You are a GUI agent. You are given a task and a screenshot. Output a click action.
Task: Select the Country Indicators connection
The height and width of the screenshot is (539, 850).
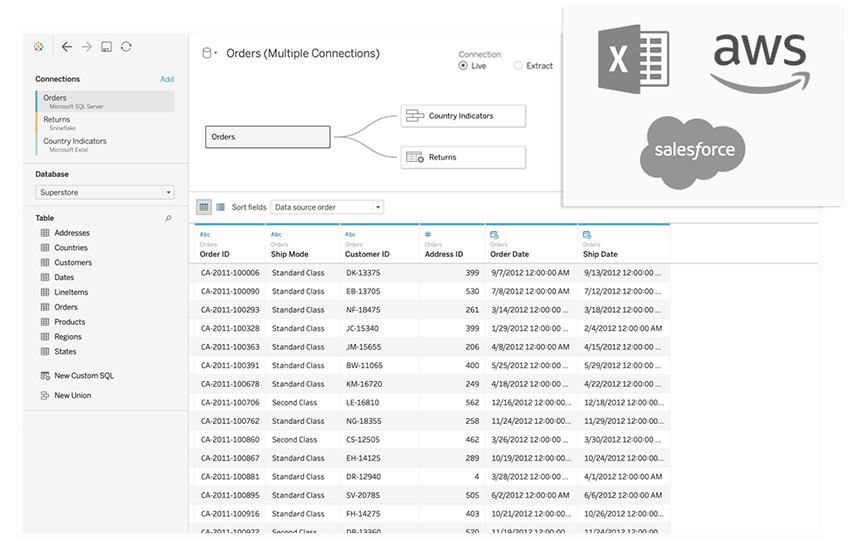[x=75, y=144]
